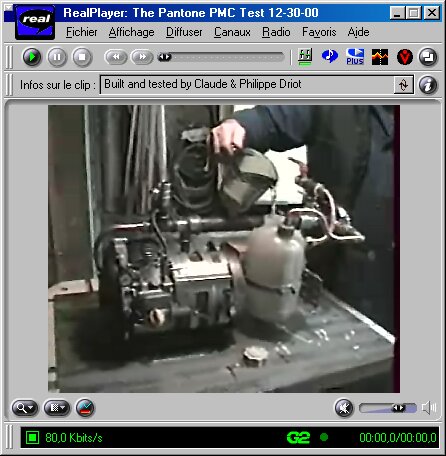Click the red V circle icon
446x456 pixels.
[405, 57]
